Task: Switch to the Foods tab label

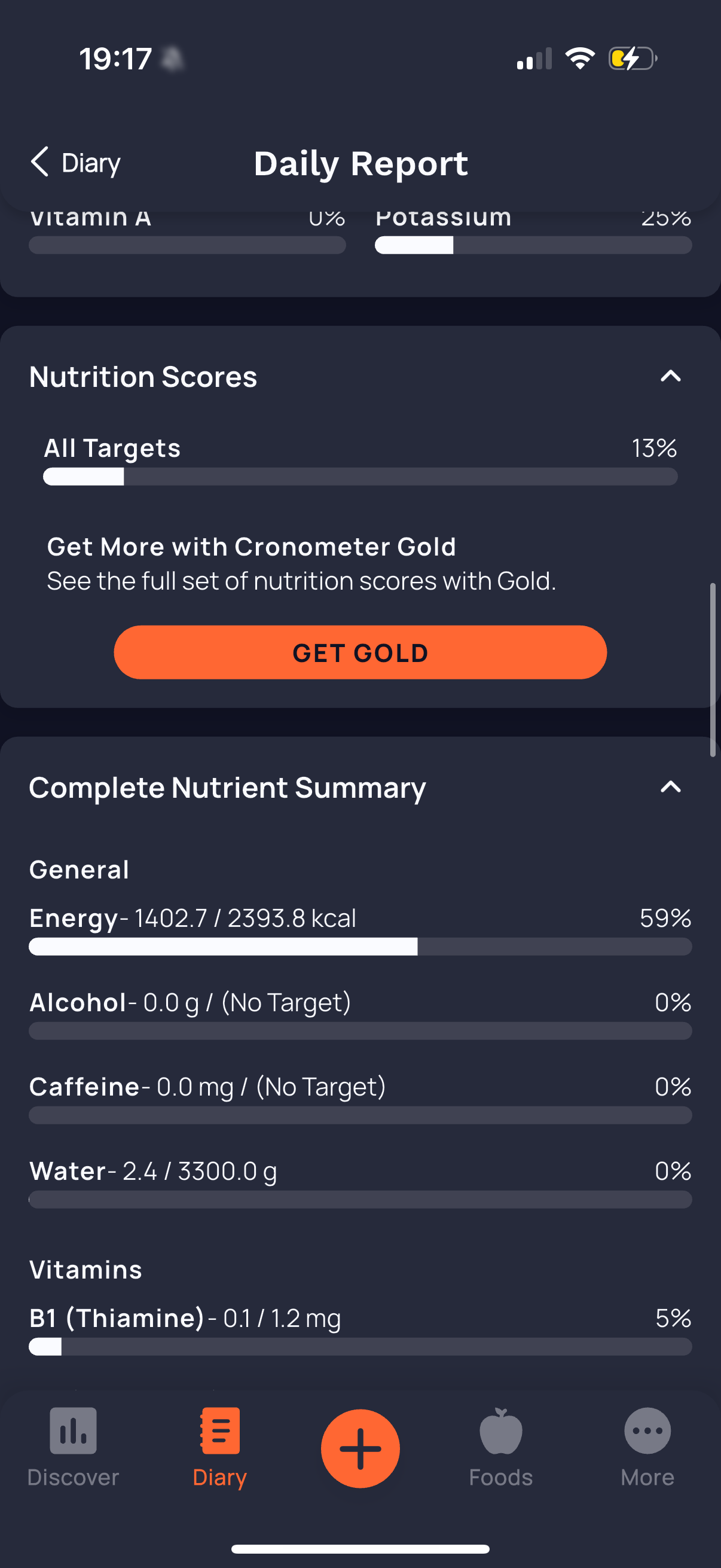Action: tap(501, 1477)
